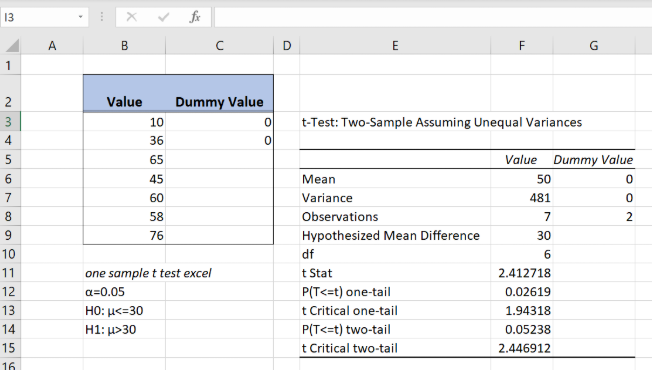The width and height of the screenshot is (652, 370).
Task: Select cell containing 65
Action: pos(124,160)
